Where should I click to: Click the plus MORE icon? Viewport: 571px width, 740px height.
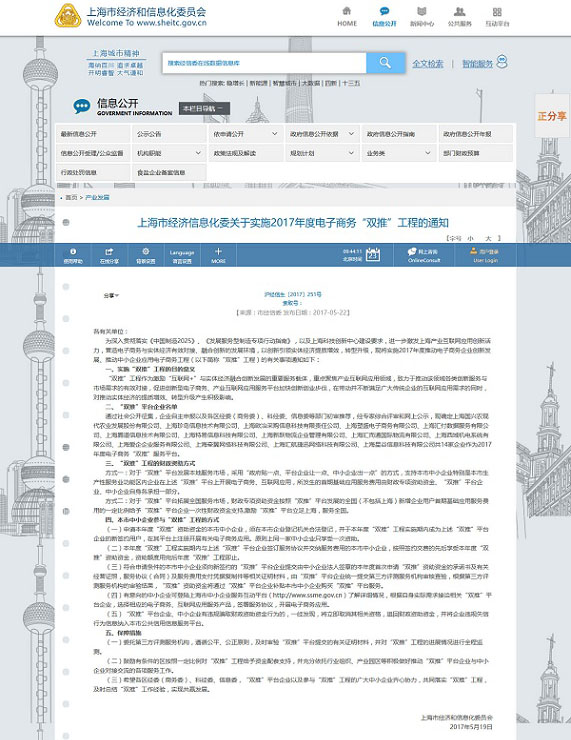218,252
